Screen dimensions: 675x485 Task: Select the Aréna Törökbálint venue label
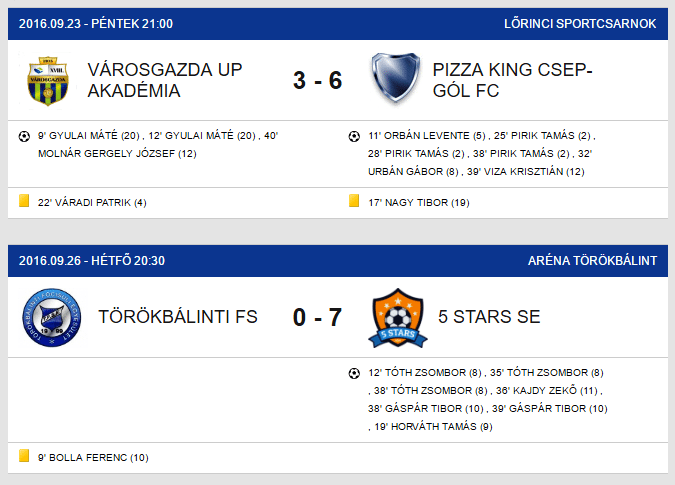coord(592,261)
